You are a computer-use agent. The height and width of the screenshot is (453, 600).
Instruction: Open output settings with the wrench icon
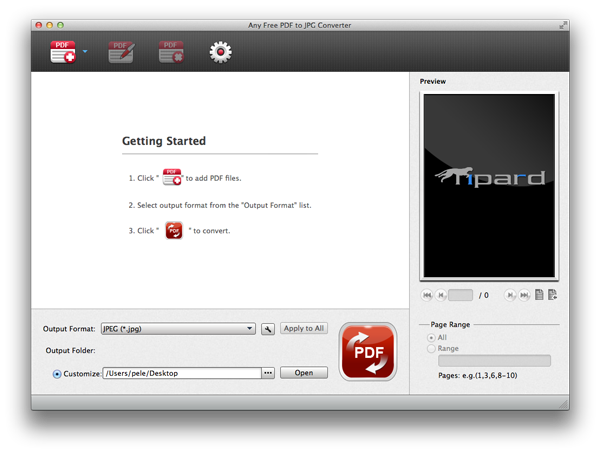(x=268, y=329)
